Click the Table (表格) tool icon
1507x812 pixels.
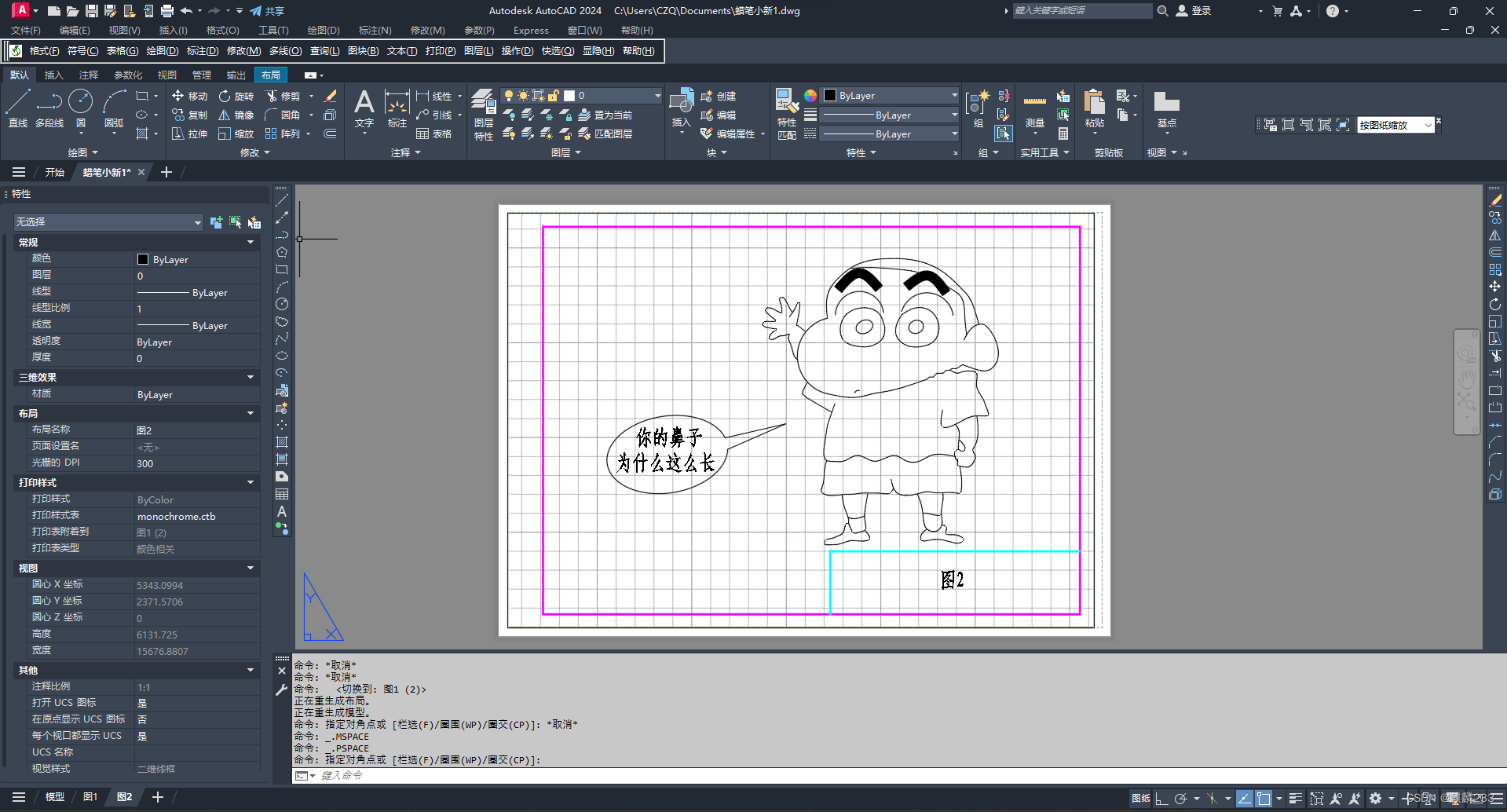click(x=433, y=134)
